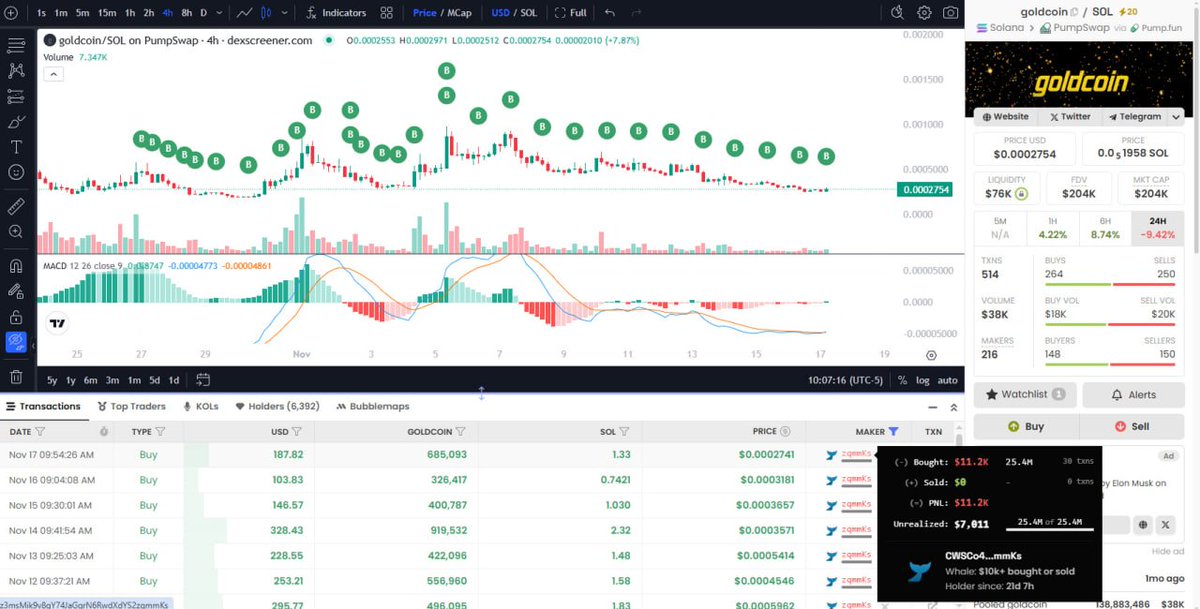Viewport: 1200px width, 609px height.
Task: Open the SOL column filter
Action: (624, 432)
